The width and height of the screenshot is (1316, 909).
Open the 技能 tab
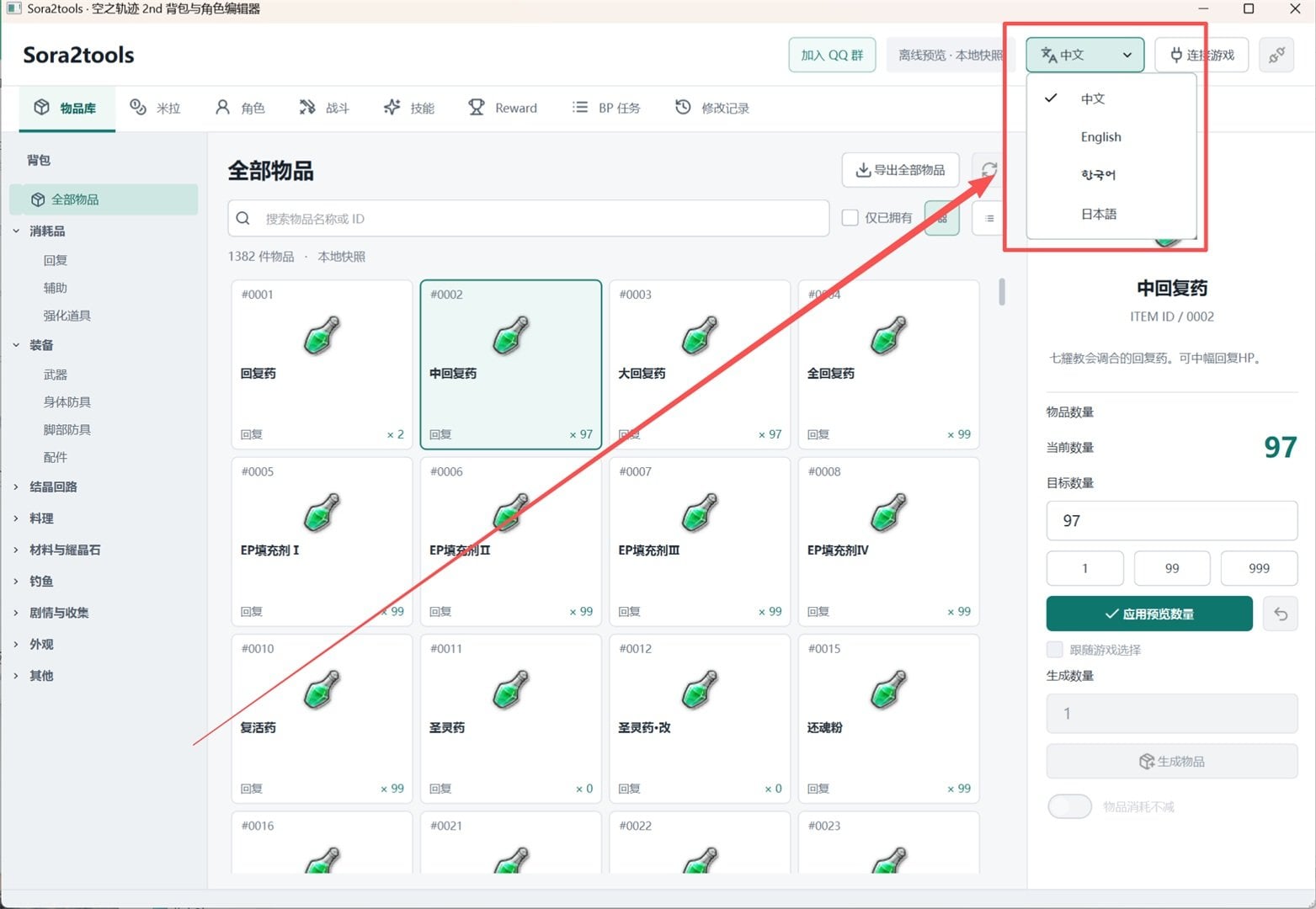click(409, 108)
